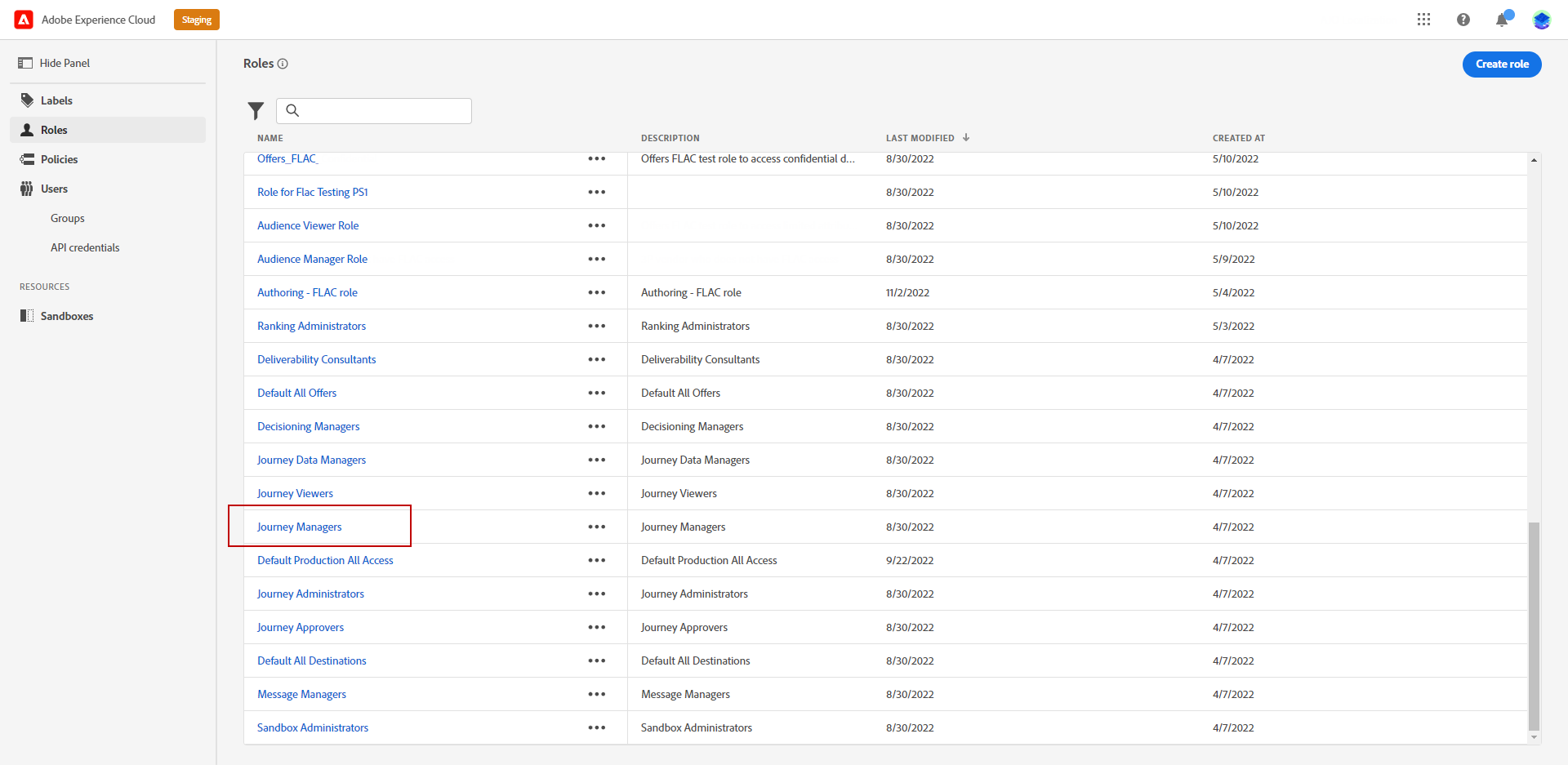Open the Decisioning Managers role link
Viewport: 1568px width, 765px height.
click(x=308, y=426)
